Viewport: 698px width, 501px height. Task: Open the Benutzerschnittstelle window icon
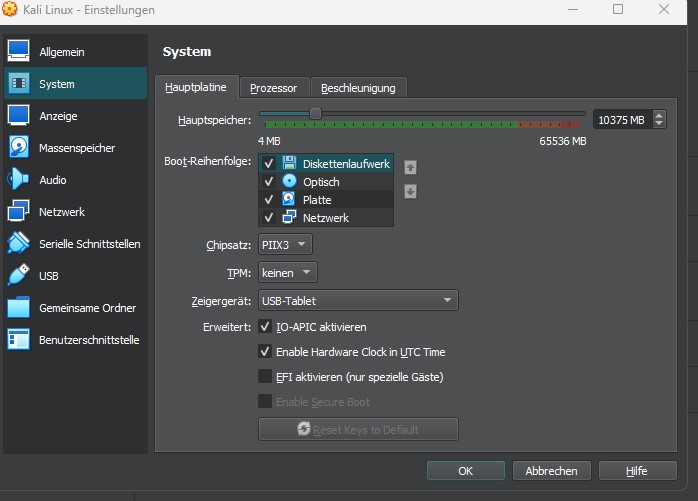click(x=18, y=339)
